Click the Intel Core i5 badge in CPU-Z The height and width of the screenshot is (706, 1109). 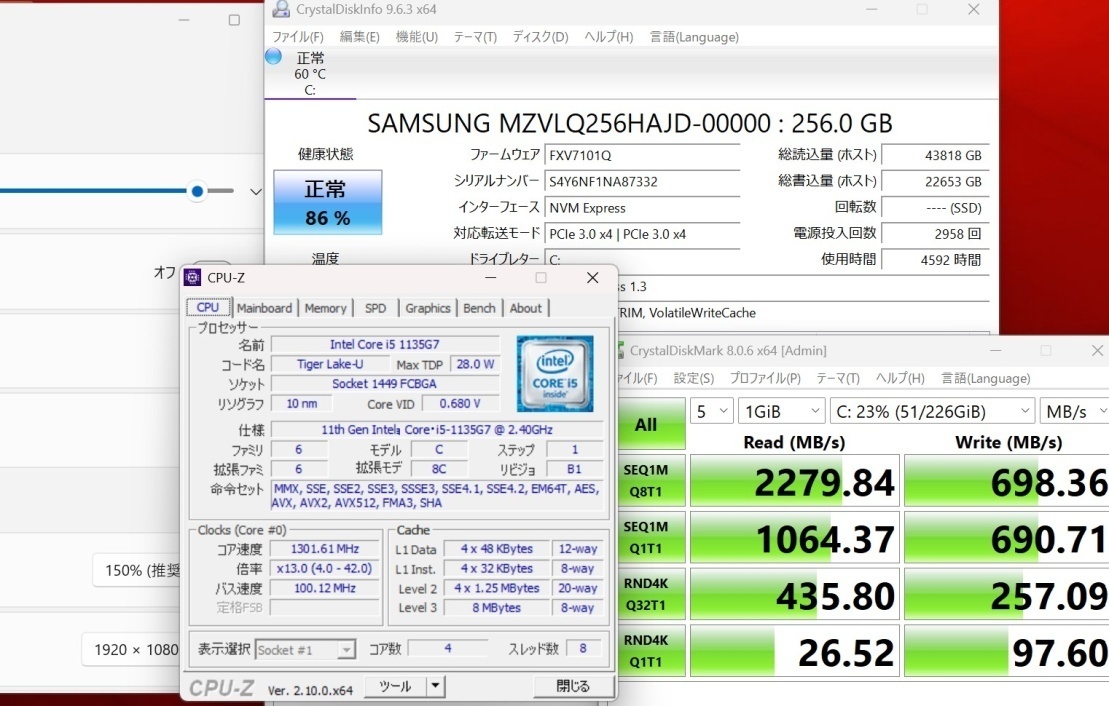click(x=555, y=374)
